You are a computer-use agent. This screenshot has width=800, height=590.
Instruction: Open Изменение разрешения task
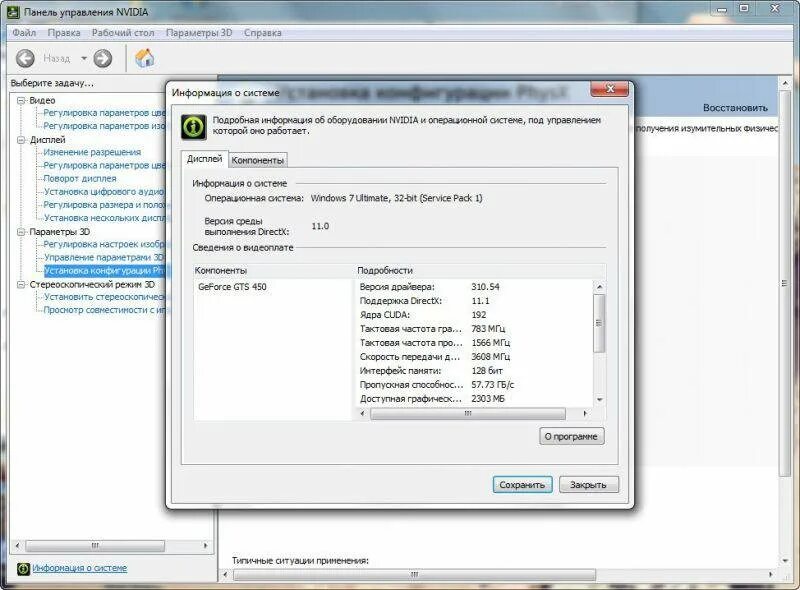(92, 152)
